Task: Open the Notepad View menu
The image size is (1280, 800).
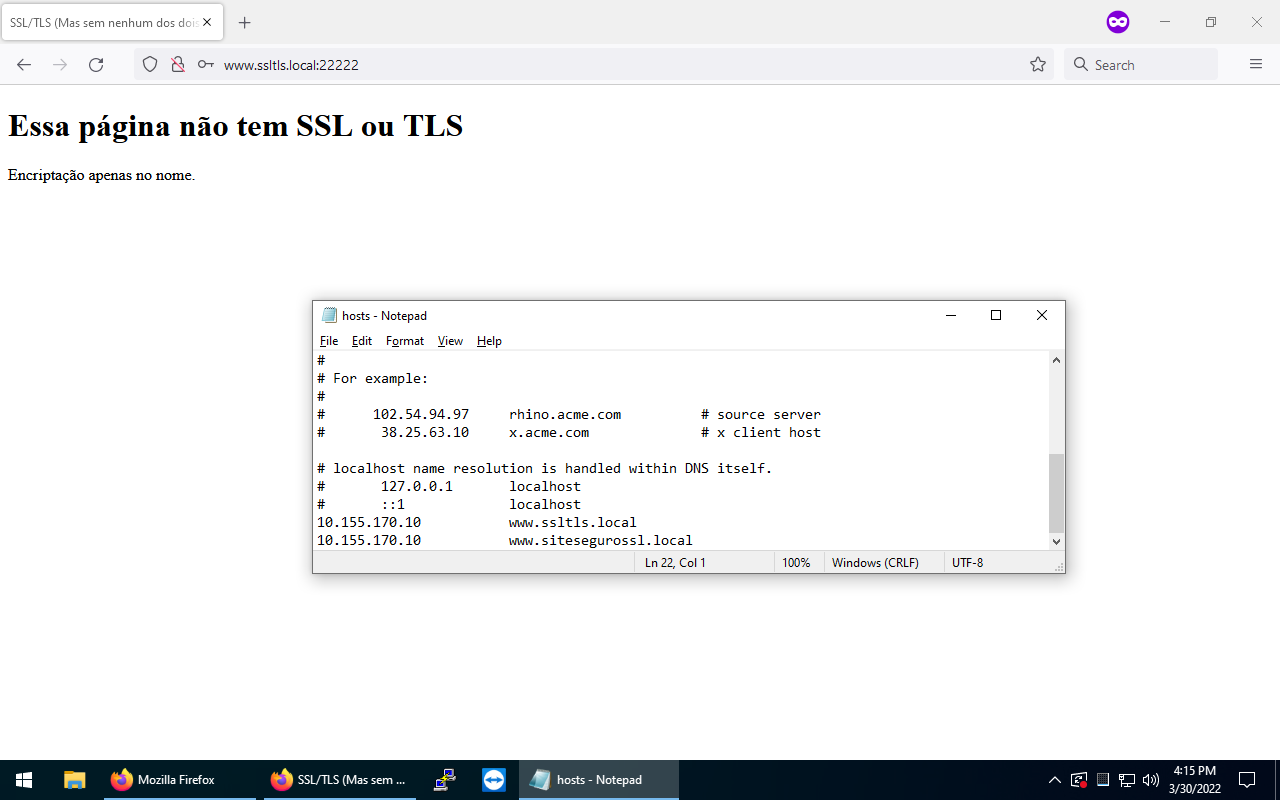Action: tap(450, 341)
